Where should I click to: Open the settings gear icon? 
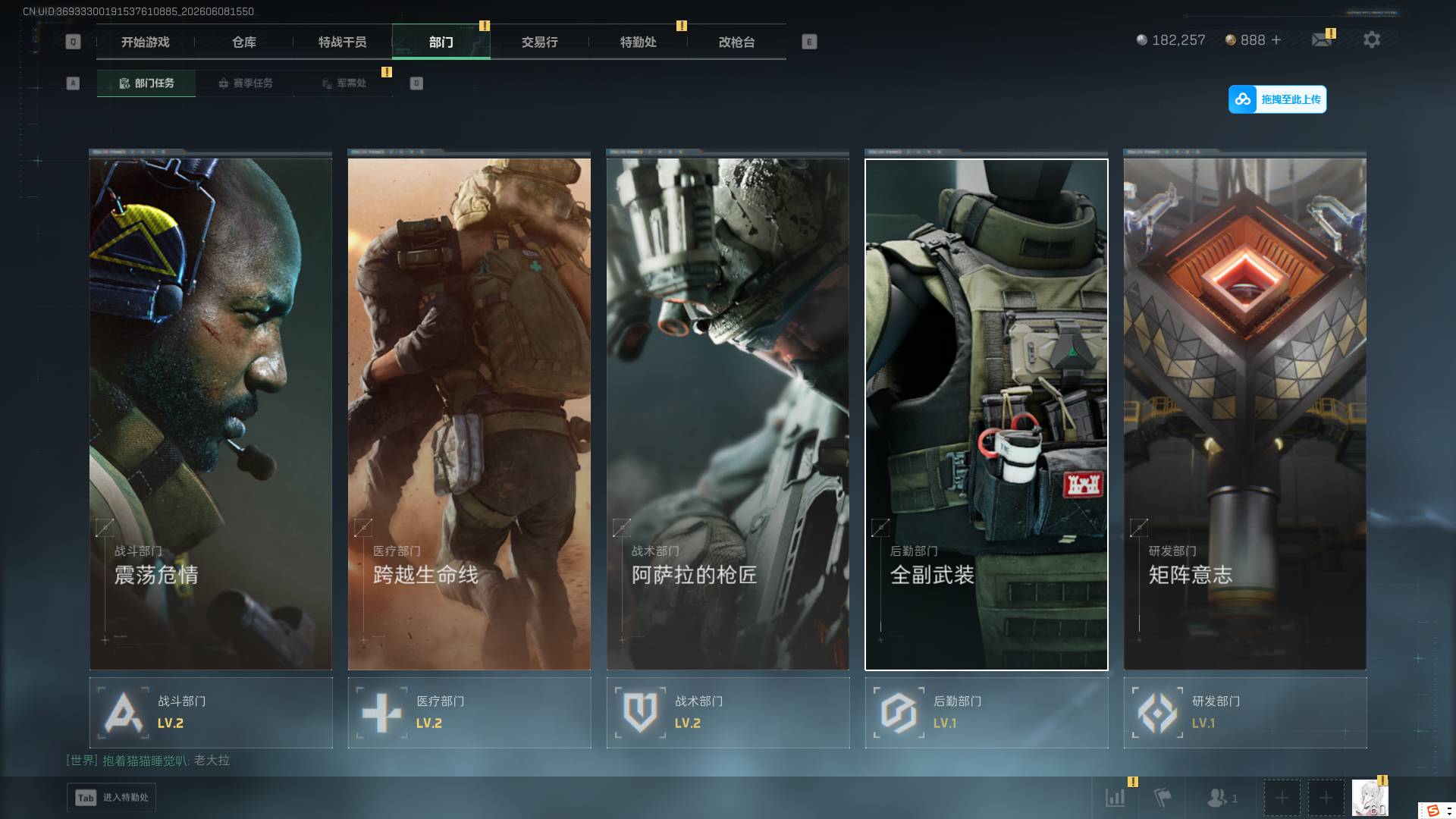[1371, 40]
